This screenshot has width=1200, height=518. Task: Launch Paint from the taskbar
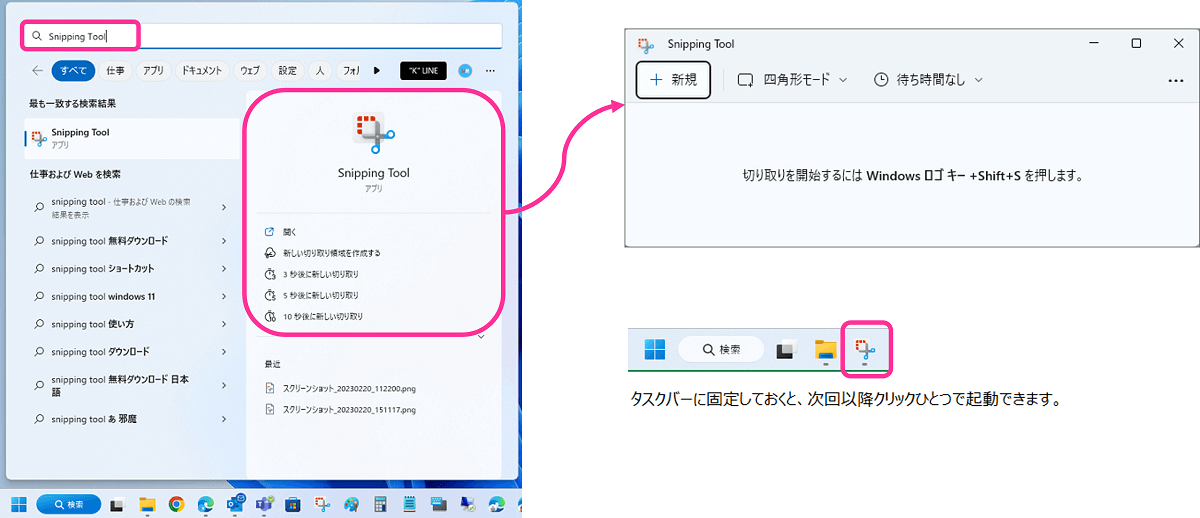[x=351, y=504]
